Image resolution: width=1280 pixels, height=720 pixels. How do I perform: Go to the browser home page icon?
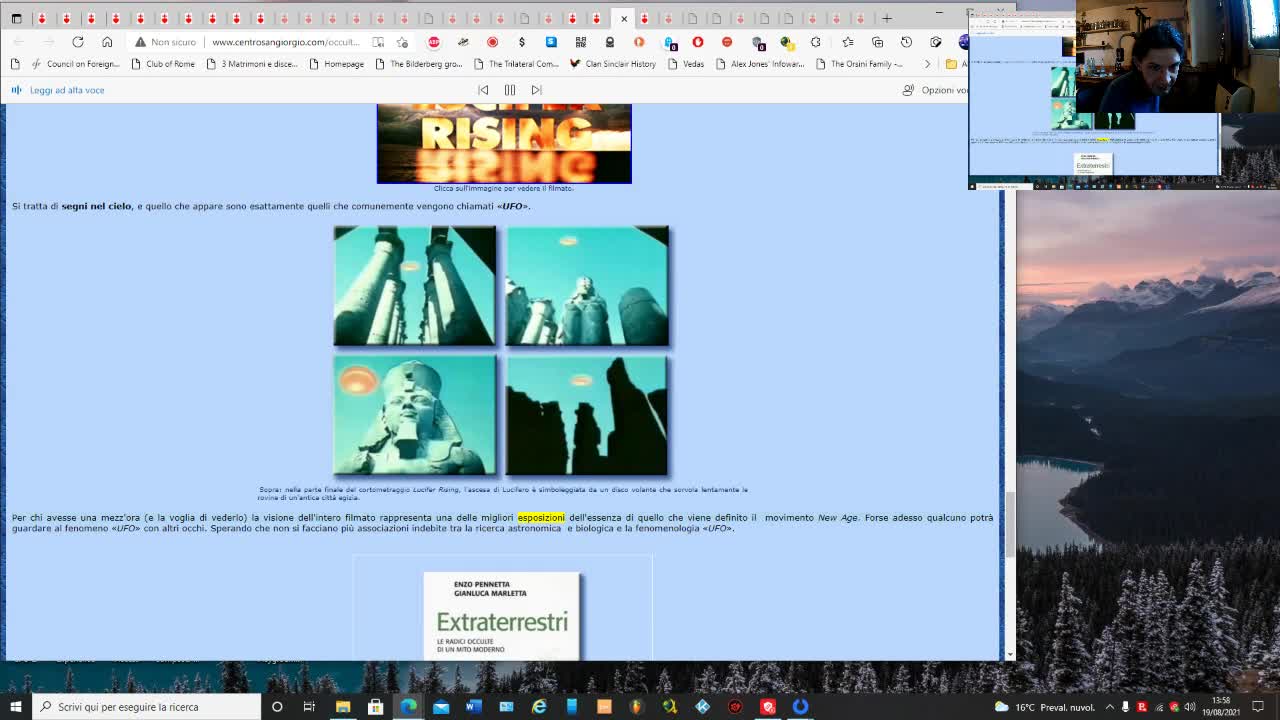[x=107, y=42]
